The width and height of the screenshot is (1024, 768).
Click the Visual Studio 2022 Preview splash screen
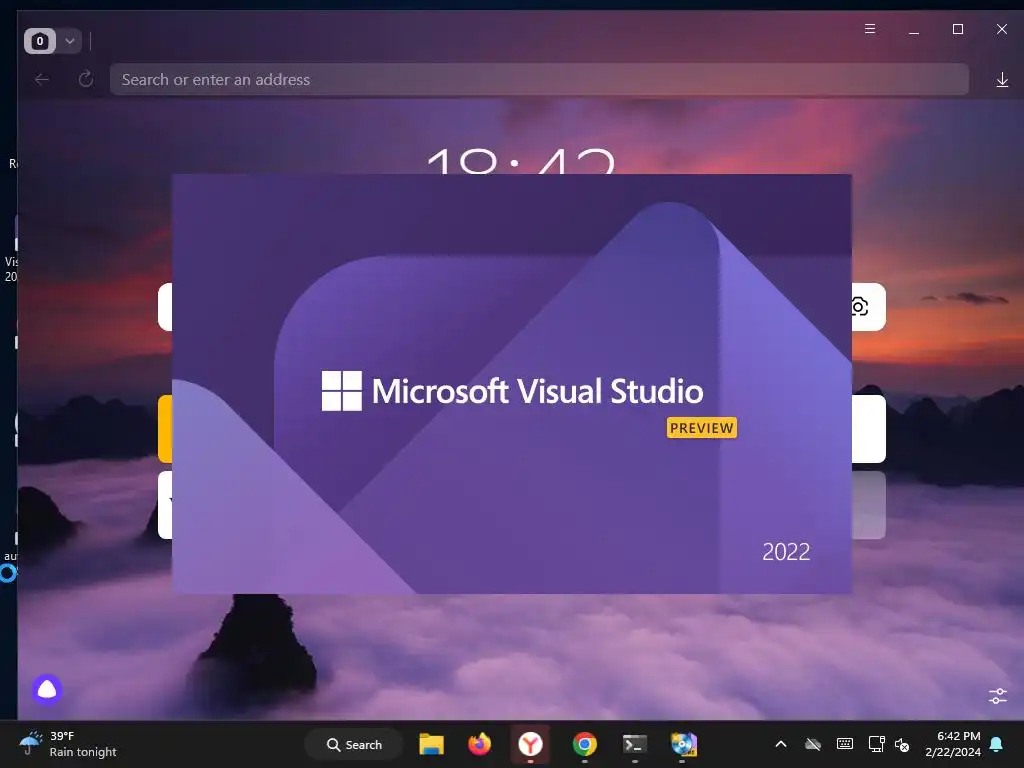pyautogui.click(x=511, y=384)
